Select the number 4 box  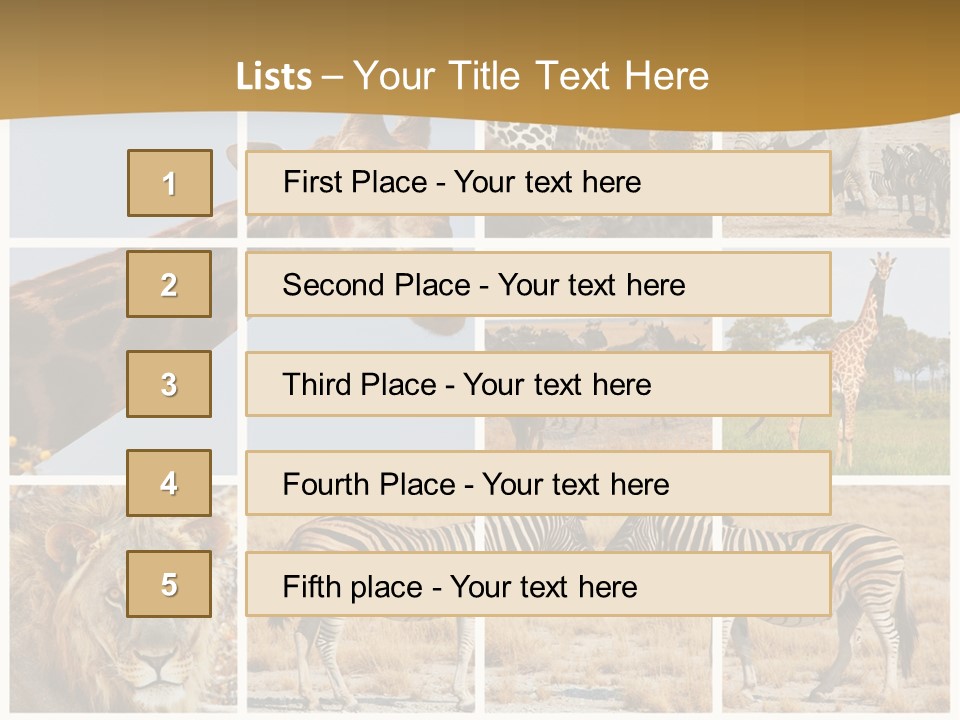[169, 484]
